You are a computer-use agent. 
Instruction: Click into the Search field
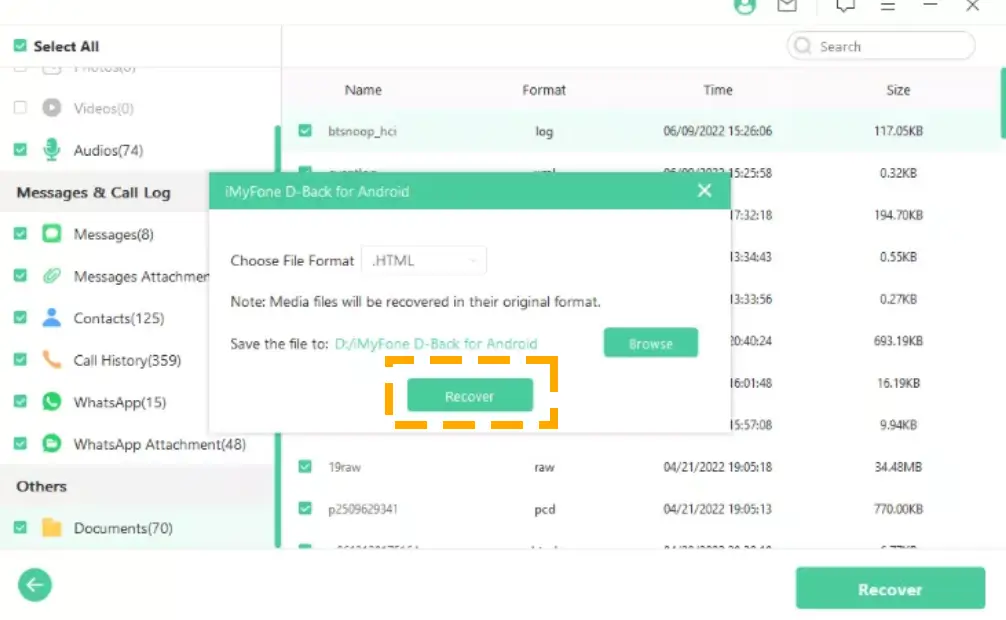pos(881,46)
